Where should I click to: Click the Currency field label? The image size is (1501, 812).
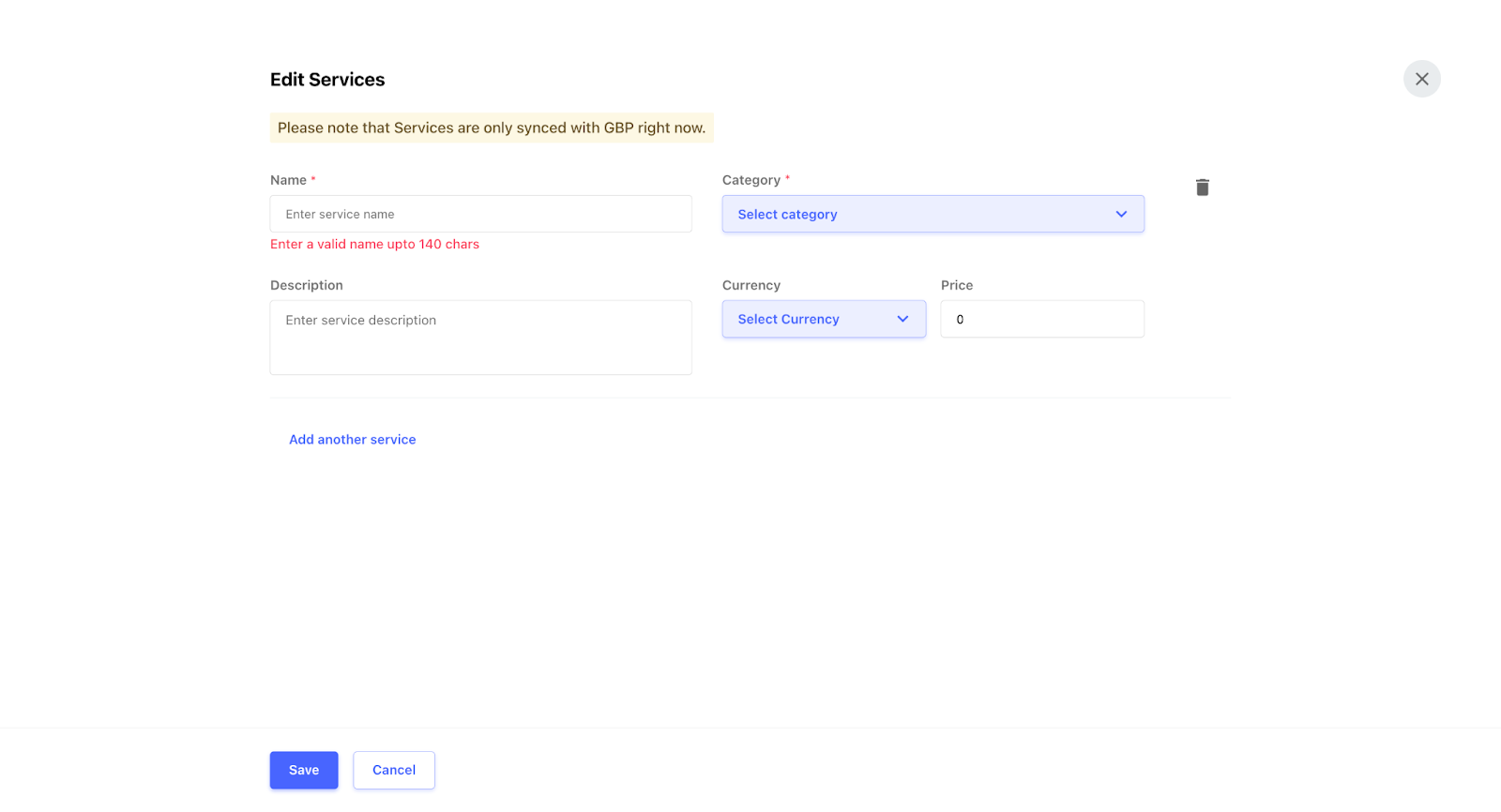751,285
